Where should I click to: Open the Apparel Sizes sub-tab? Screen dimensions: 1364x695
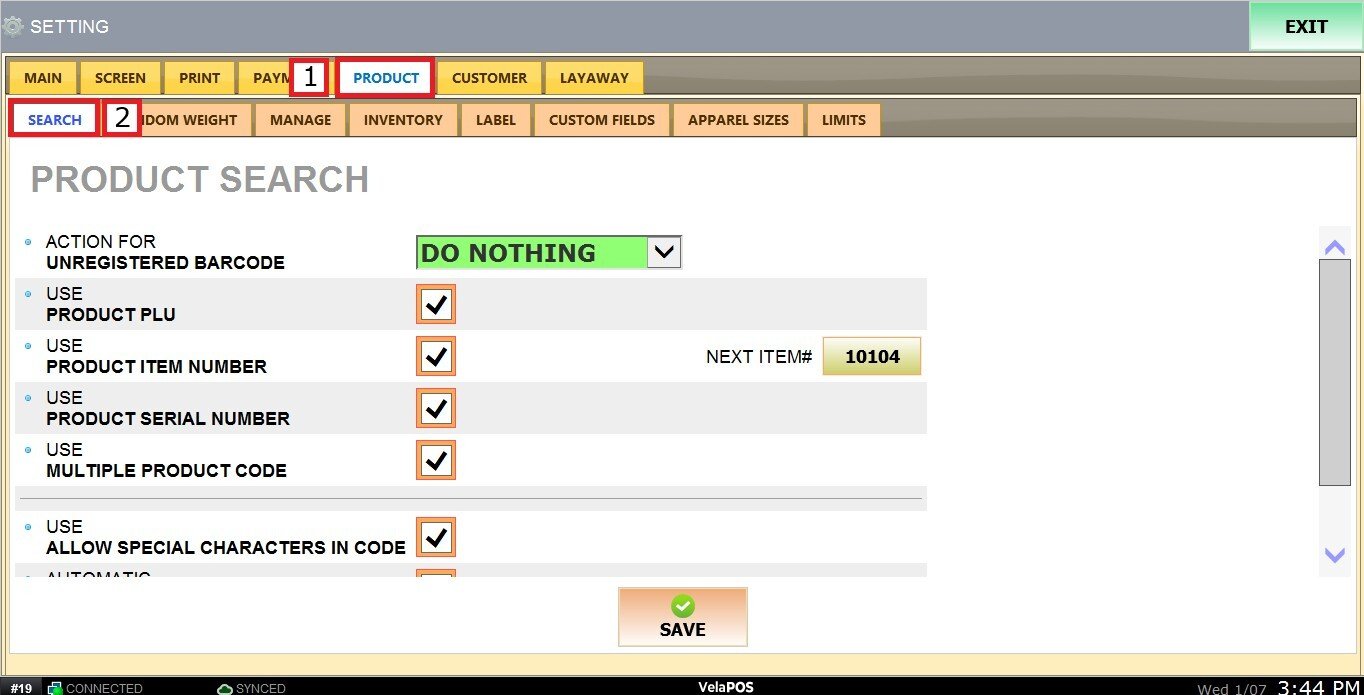point(738,120)
